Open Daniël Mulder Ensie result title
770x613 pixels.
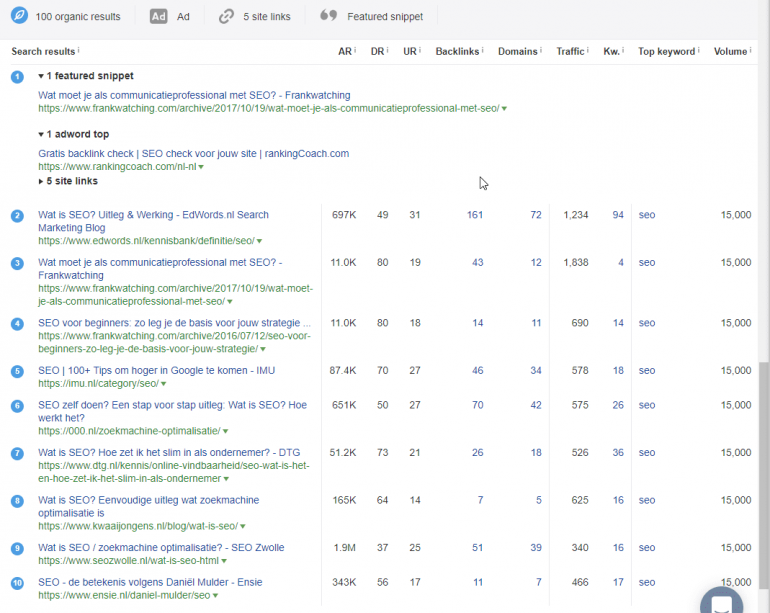pyautogui.click(x=150, y=583)
